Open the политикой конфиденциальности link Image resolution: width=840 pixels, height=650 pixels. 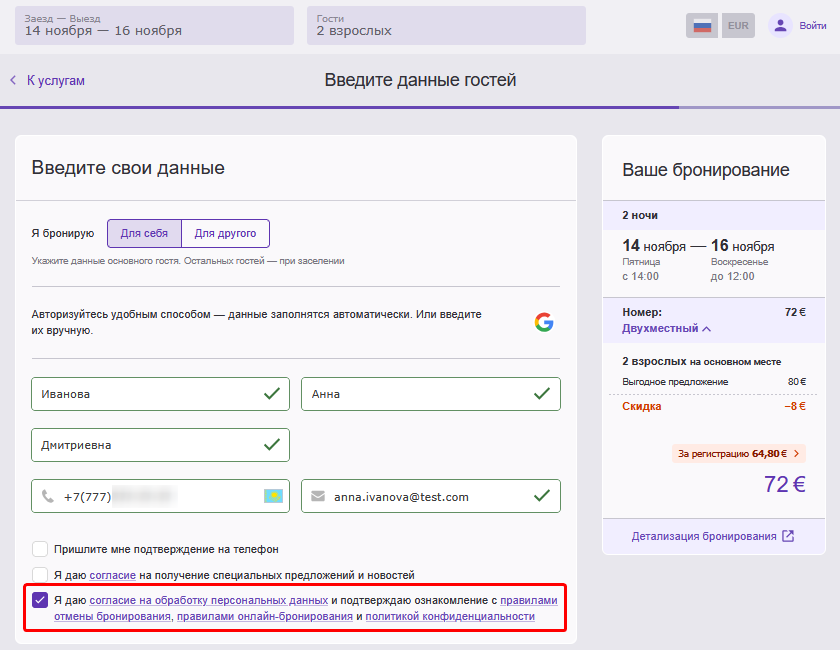coord(449,617)
